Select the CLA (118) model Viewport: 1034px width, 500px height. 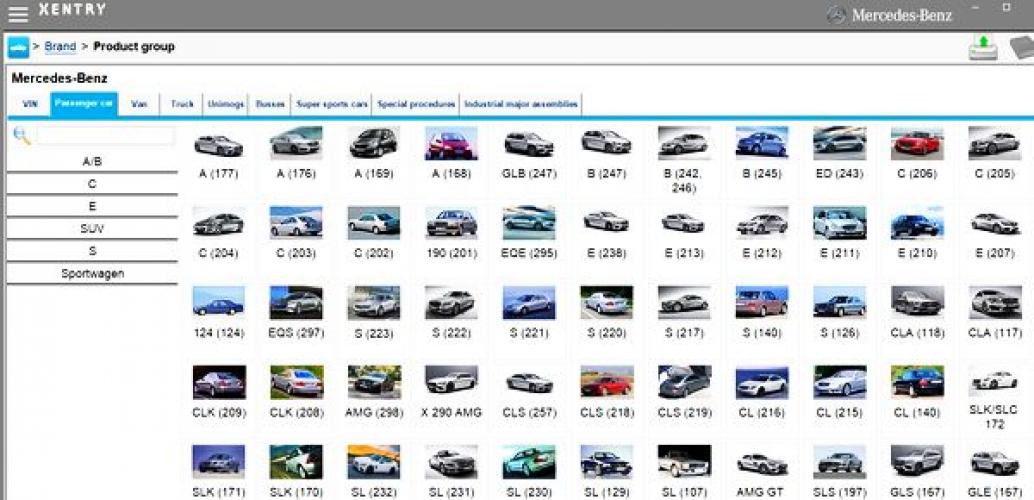pyautogui.click(x=917, y=303)
